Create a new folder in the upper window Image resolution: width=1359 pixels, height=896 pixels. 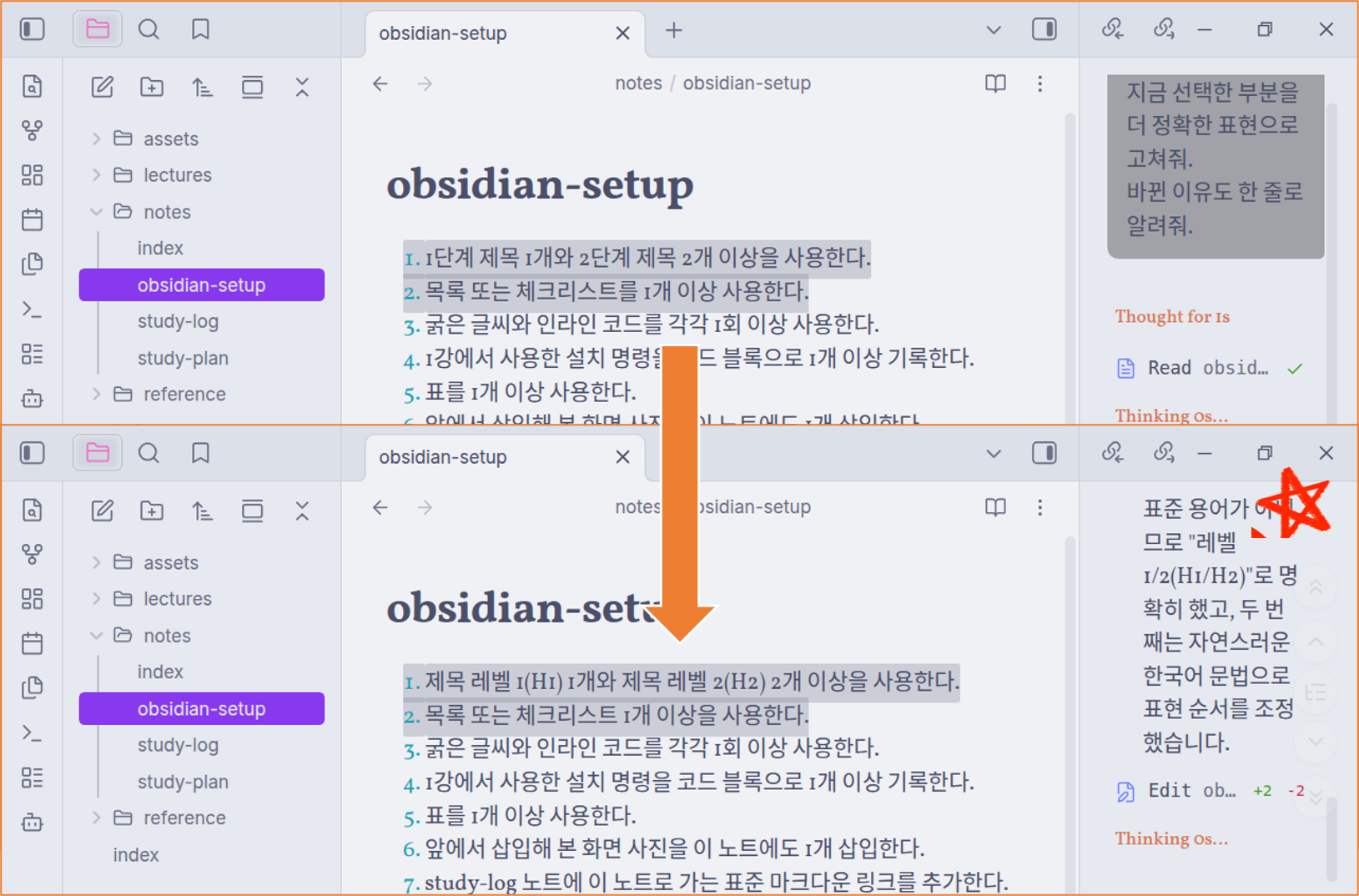click(x=152, y=87)
